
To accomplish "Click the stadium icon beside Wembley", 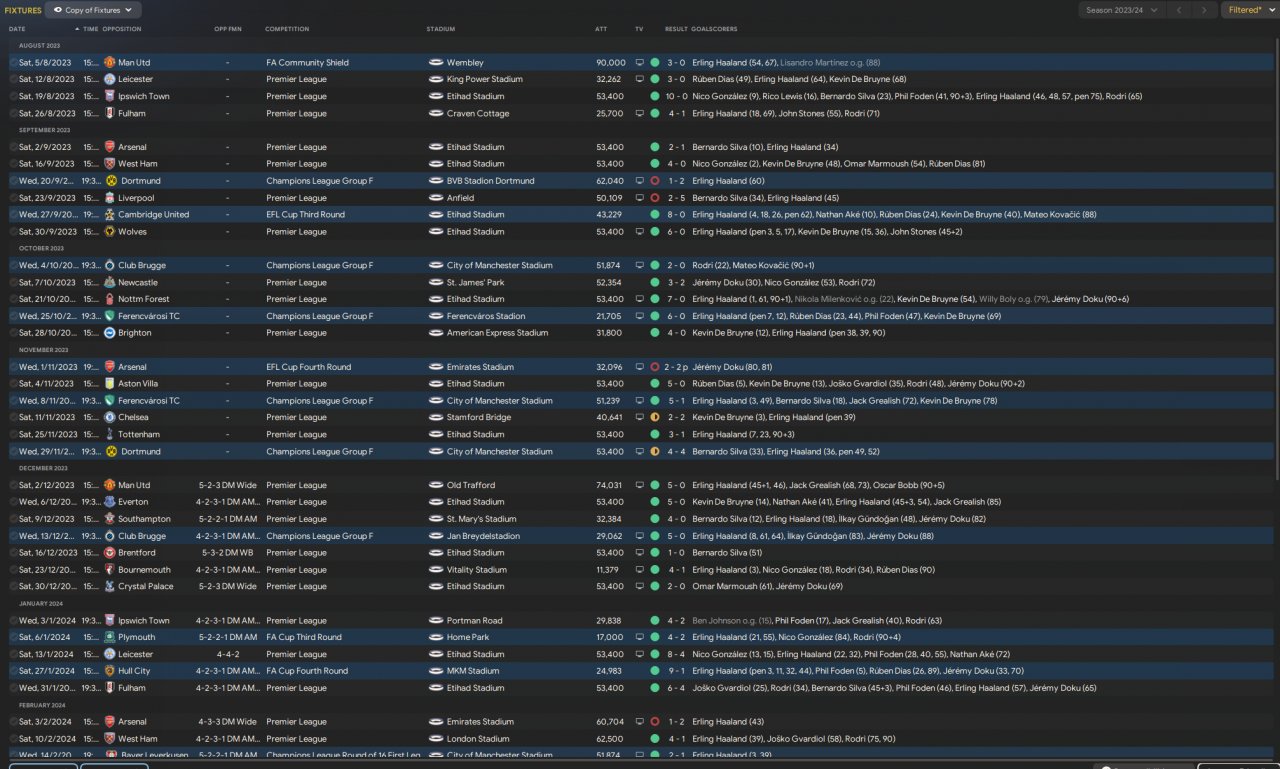I will pos(436,63).
